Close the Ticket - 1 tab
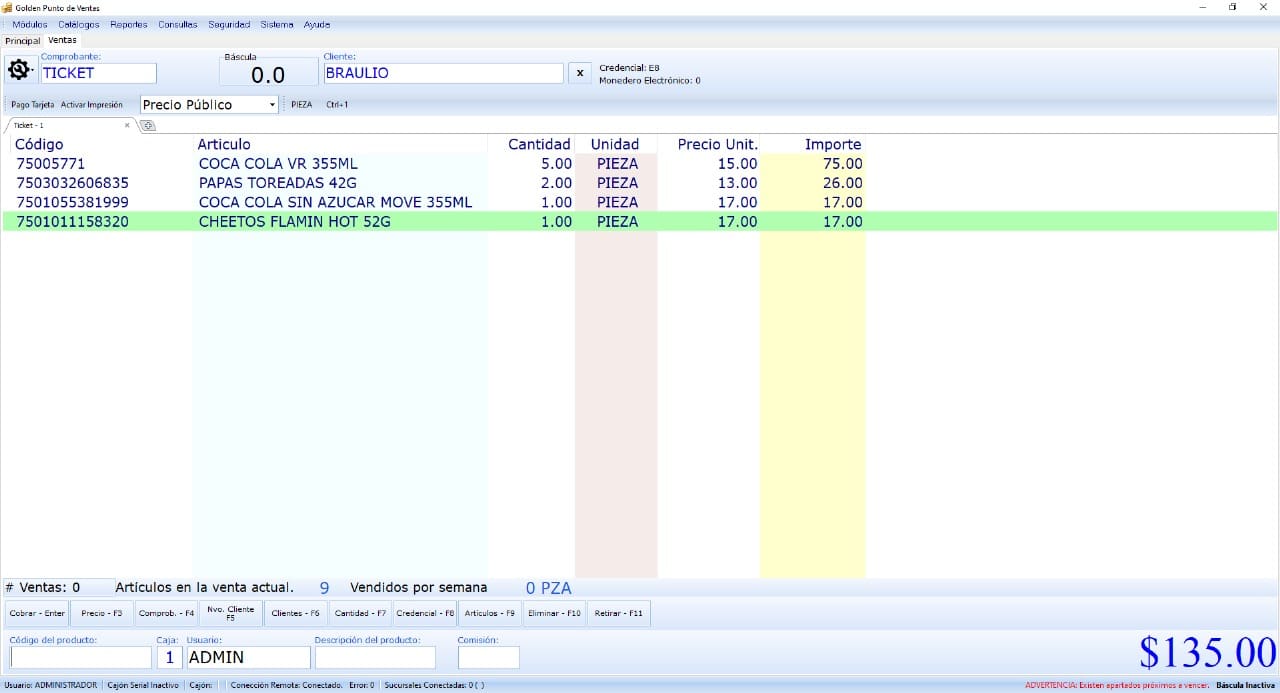1280x693 pixels. pos(127,125)
